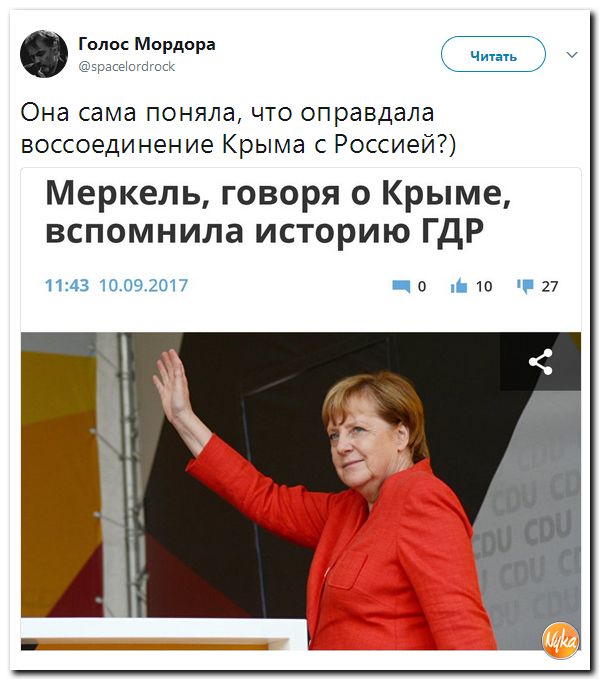This screenshot has width=601, height=681.
Task: Click the dislike count 27
Action: pos(549,287)
